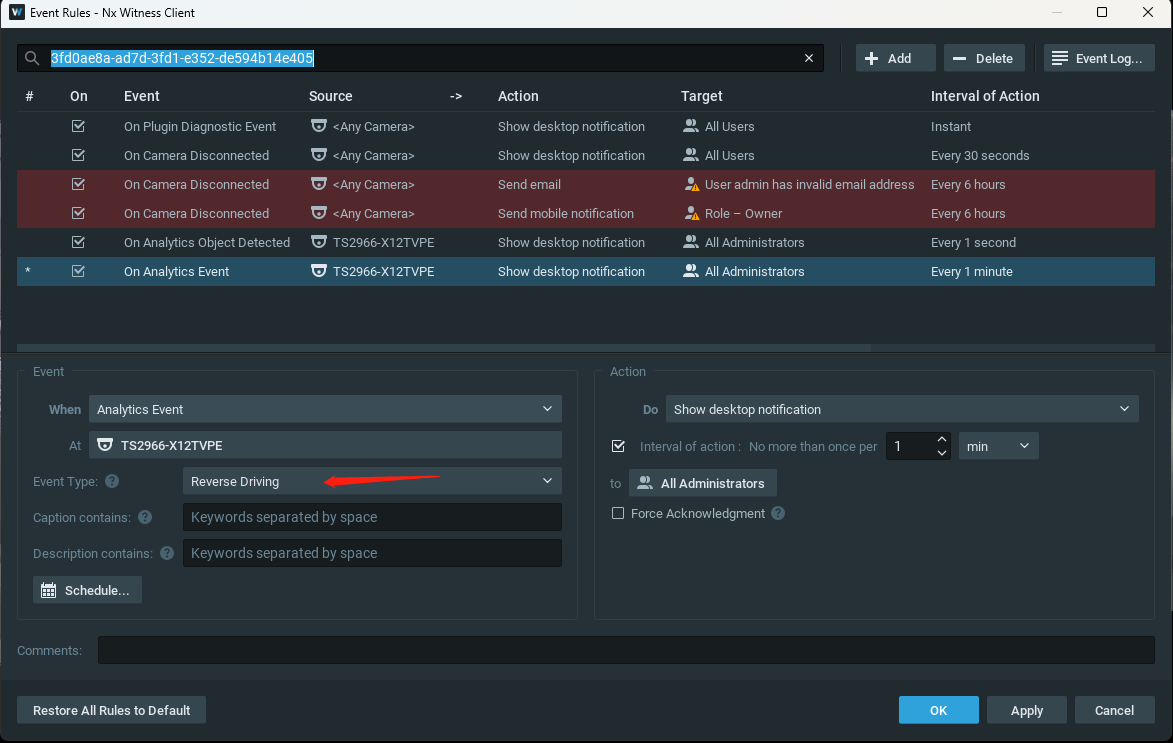Image resolution: width=1173 pixels, height=743 pixels.
Task: Click Restore All Rules to Default
Action: [111, 710]
